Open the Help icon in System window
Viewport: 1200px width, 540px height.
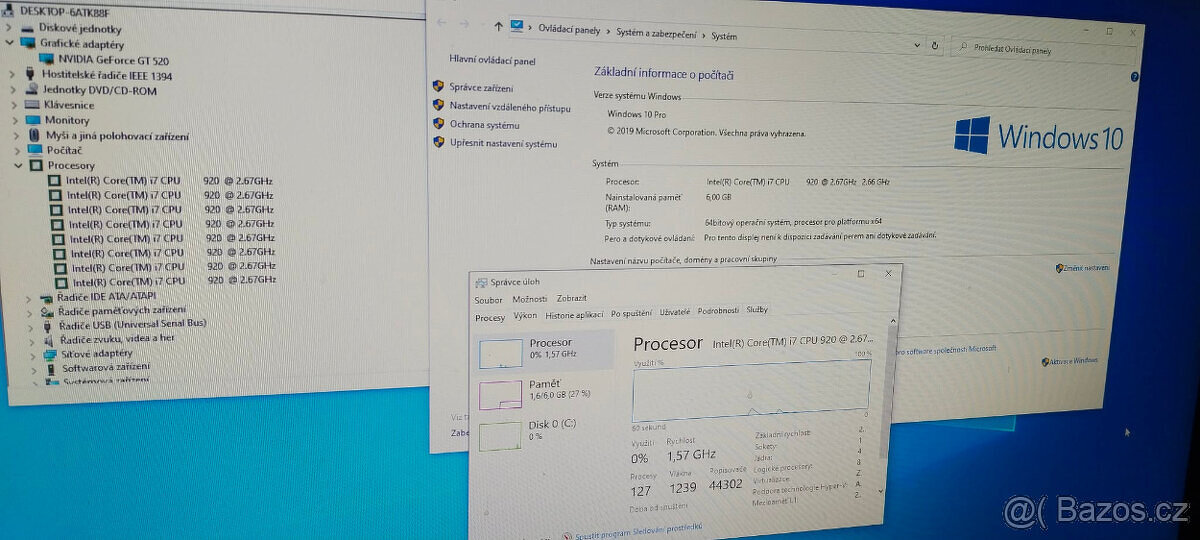click(1135, 76)
